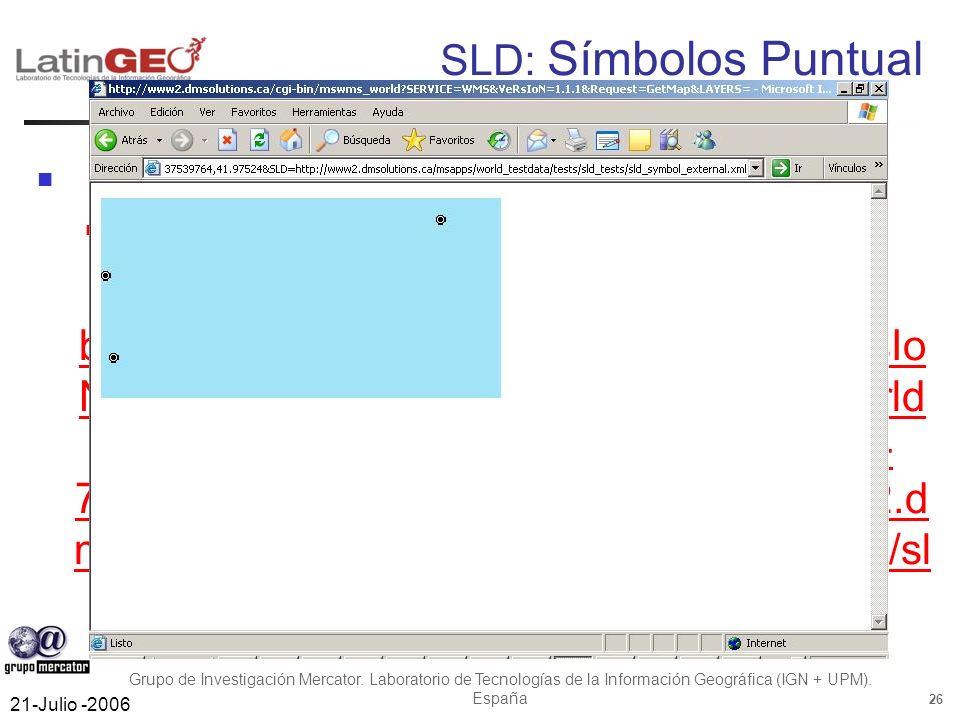This screenshot has width=960, height=720.
Task: Click the light blue map image
Action: point(301,298)
